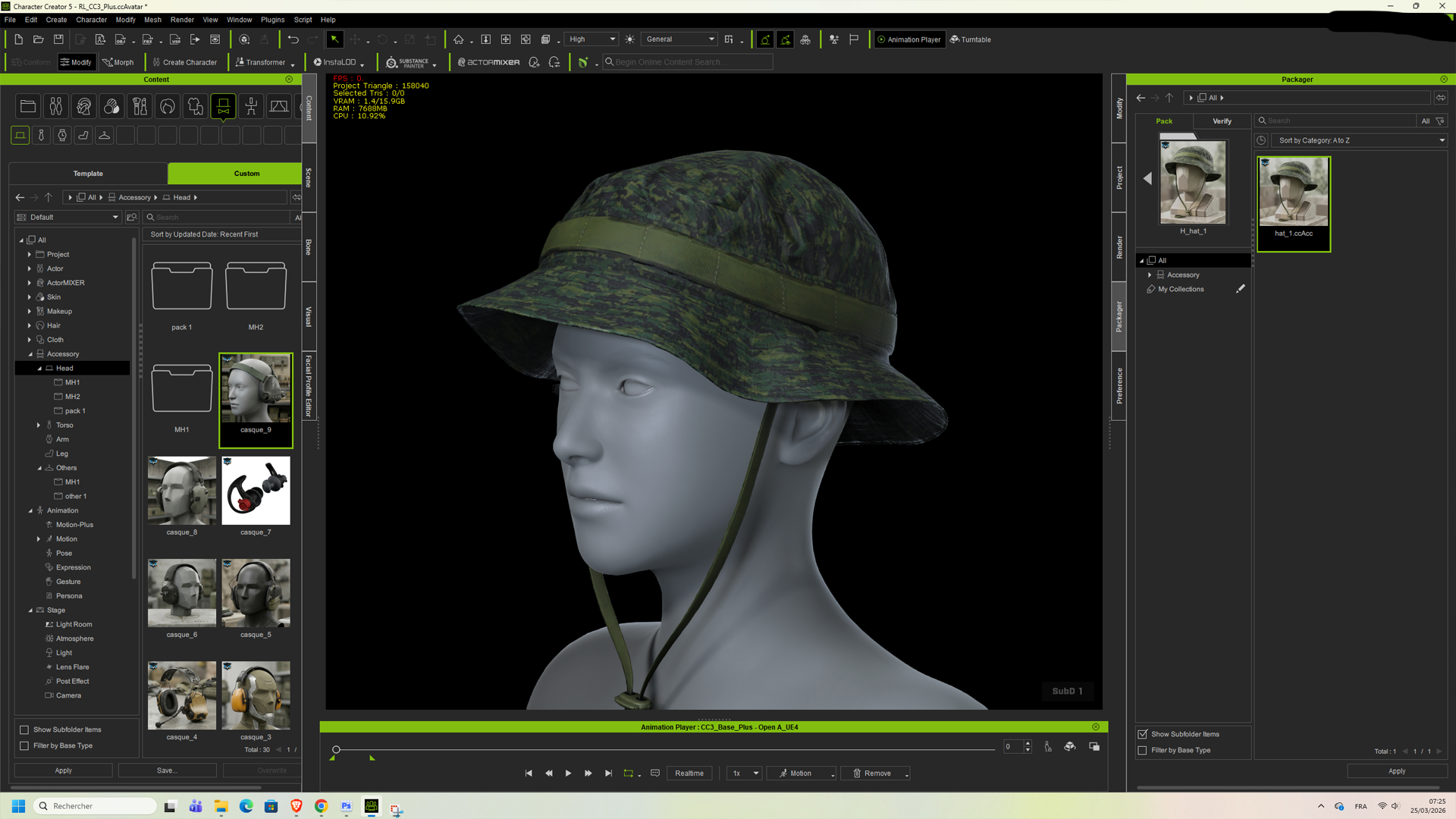Screen dimensions: 1456x819
Task: Open the 1x playback speed dropdown
Action: pyautogui.click(x=745, y=773)
